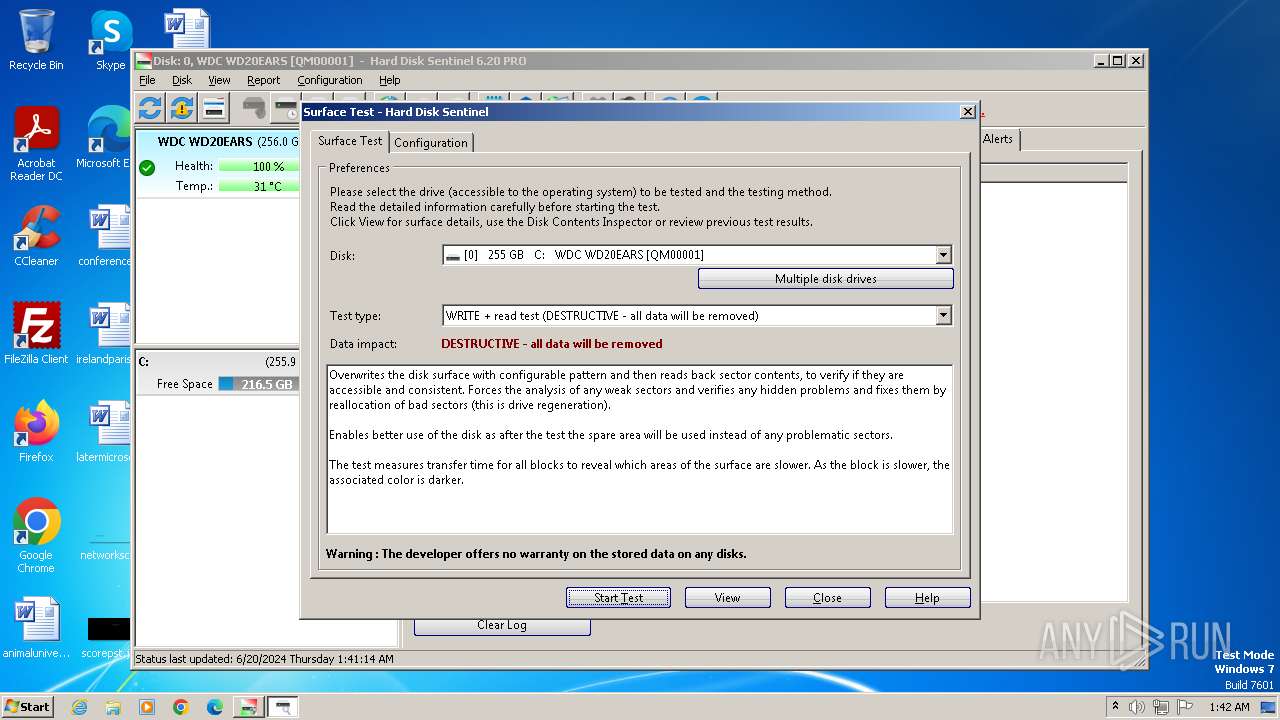Click the Free Space 216.5 GB bar
This screenshot has width=1280, height=720.
pos(258,384)
